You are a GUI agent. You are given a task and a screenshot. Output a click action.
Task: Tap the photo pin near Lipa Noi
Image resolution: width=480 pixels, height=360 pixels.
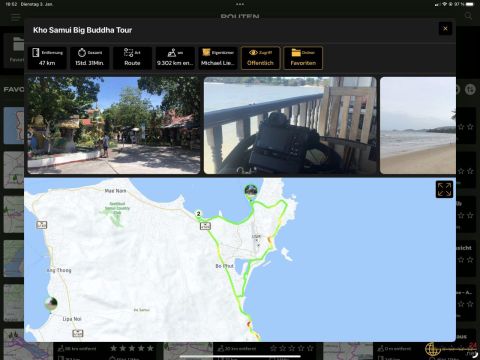click(51, 304)
